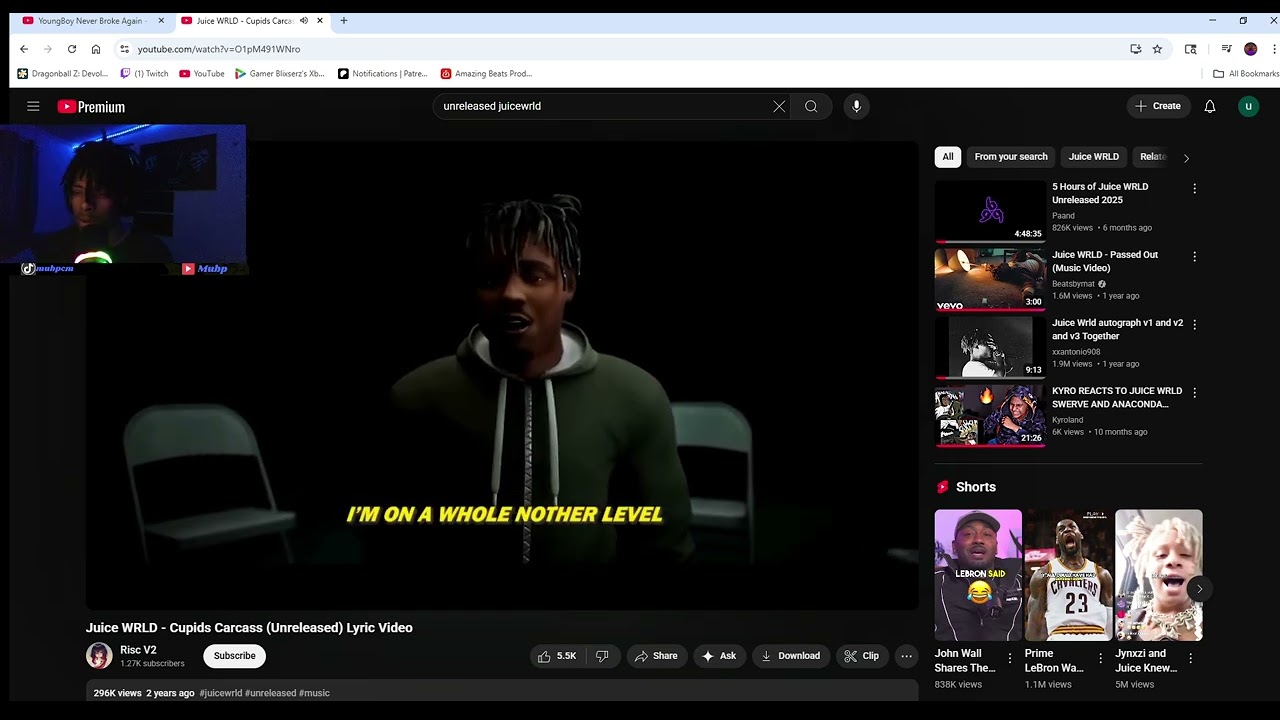1280x720 pixels.
Task: Open KYRO REACTS TO JUICE WRLD title
Action: click(1117, 398)
